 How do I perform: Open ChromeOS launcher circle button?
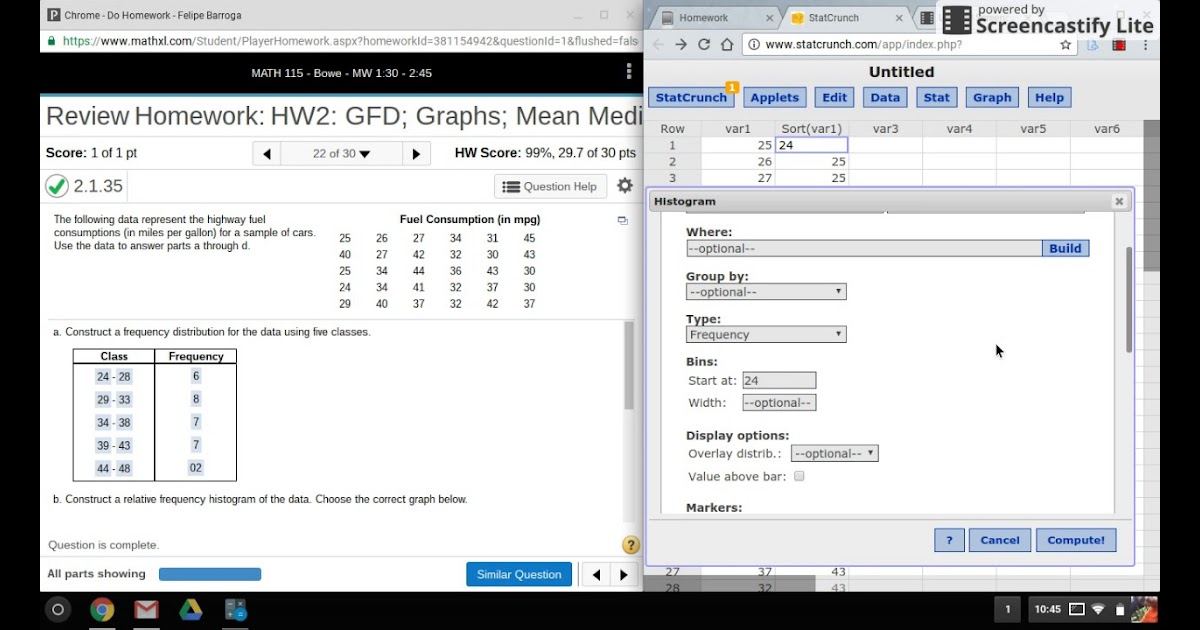tap(58, 609)
